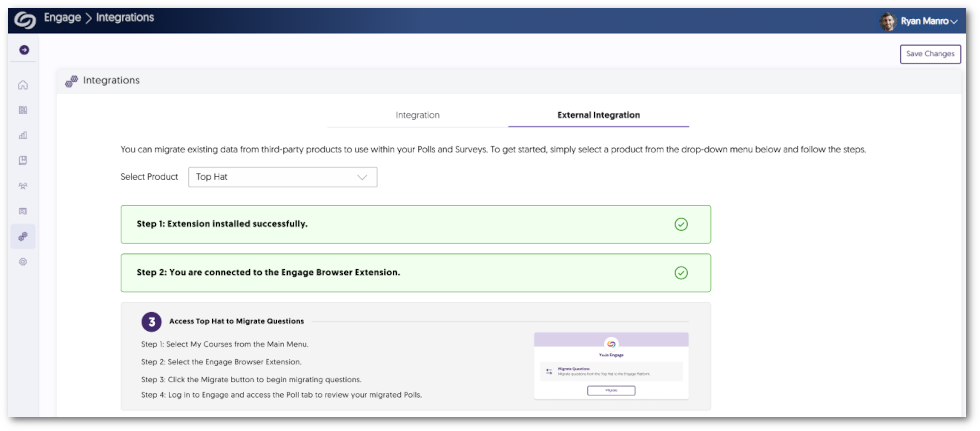
Task: Switch to the Integration tab
Action: [418, 115]
